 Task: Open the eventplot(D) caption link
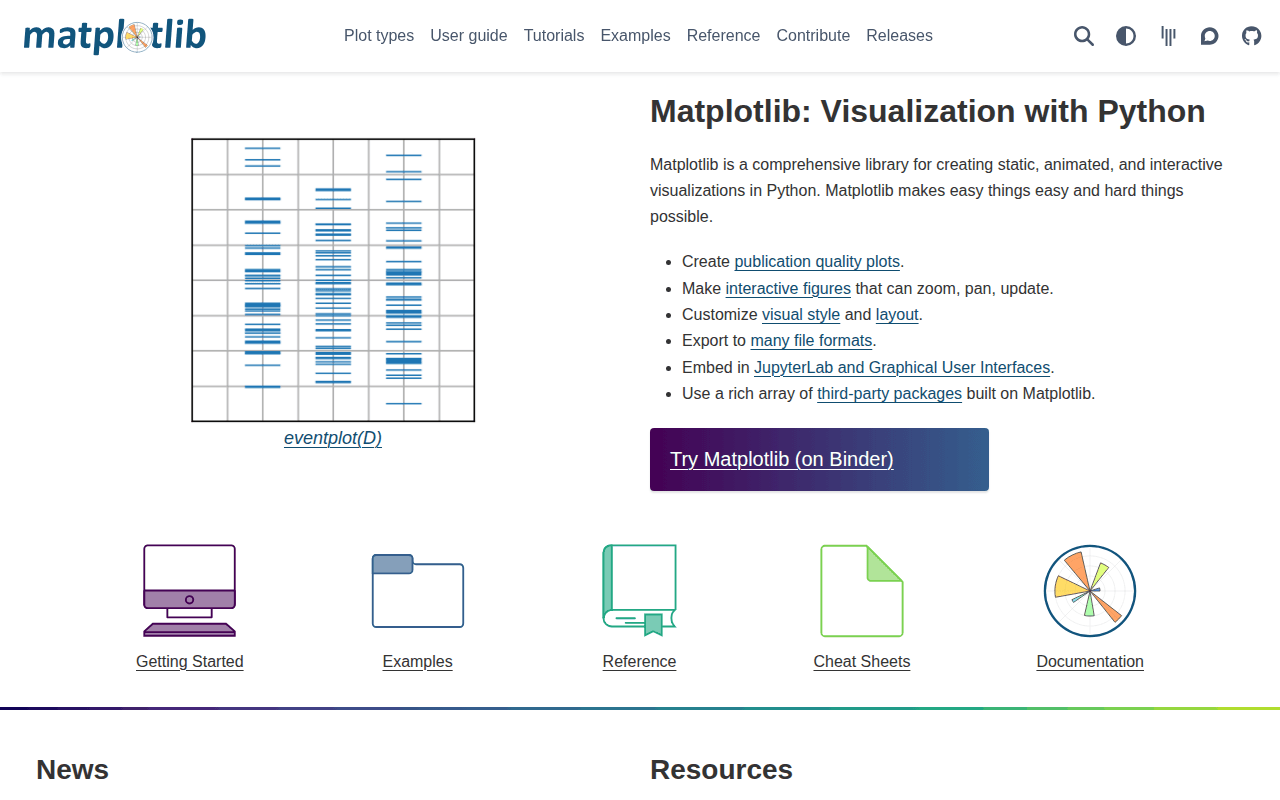coord(333,438)
